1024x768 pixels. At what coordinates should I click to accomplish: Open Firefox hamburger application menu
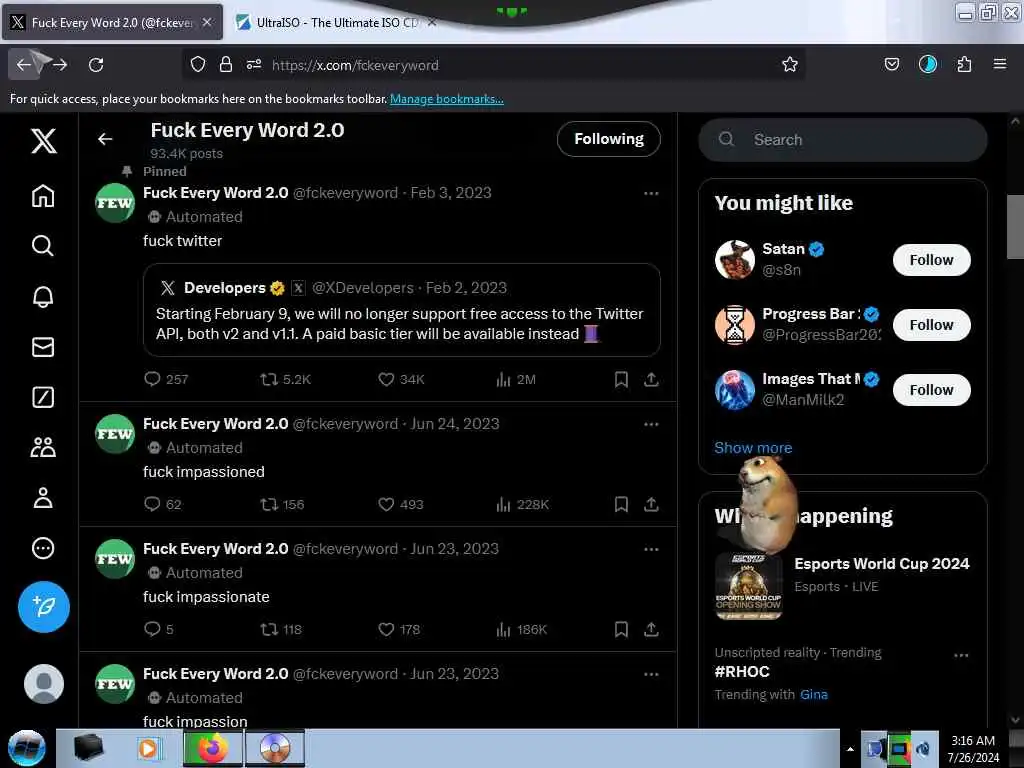(x=1000, y=64)
